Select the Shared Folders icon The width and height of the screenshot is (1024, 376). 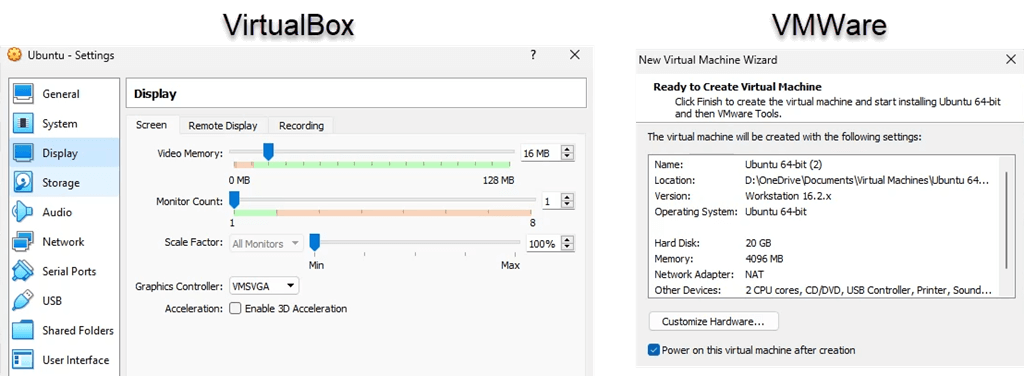tap(24, 330)
